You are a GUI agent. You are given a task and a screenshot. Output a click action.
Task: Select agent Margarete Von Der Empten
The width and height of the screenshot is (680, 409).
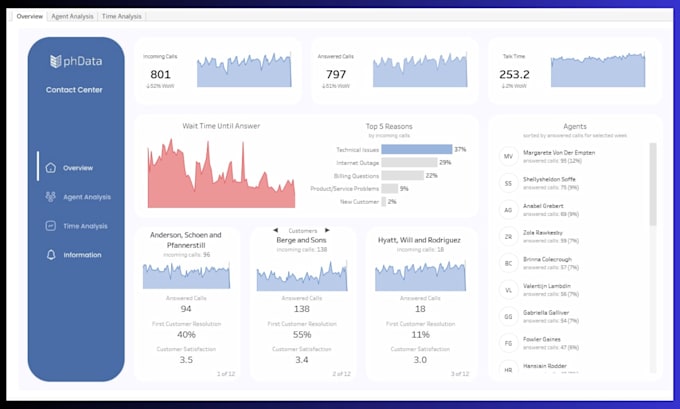[559, 153]
